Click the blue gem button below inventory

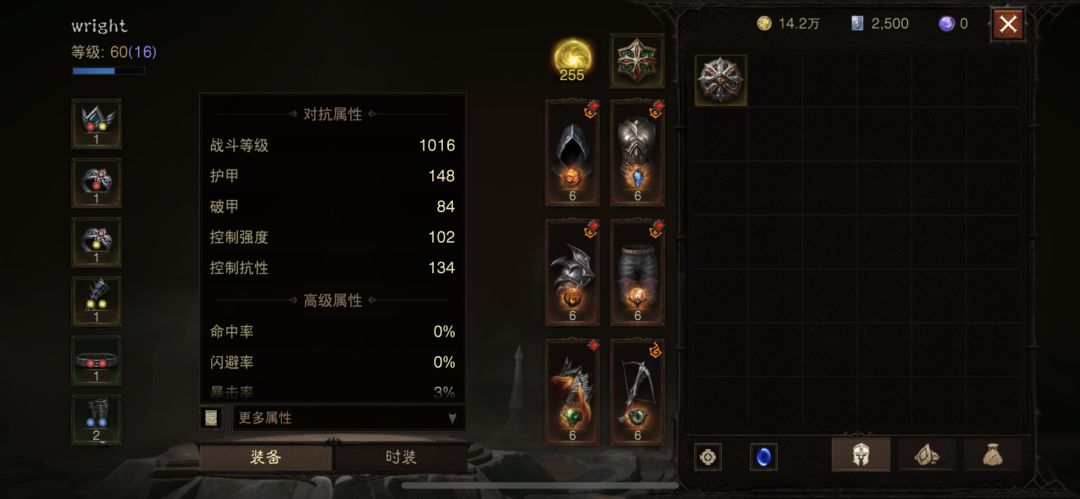pyautogui.click(x=763, y=457)
